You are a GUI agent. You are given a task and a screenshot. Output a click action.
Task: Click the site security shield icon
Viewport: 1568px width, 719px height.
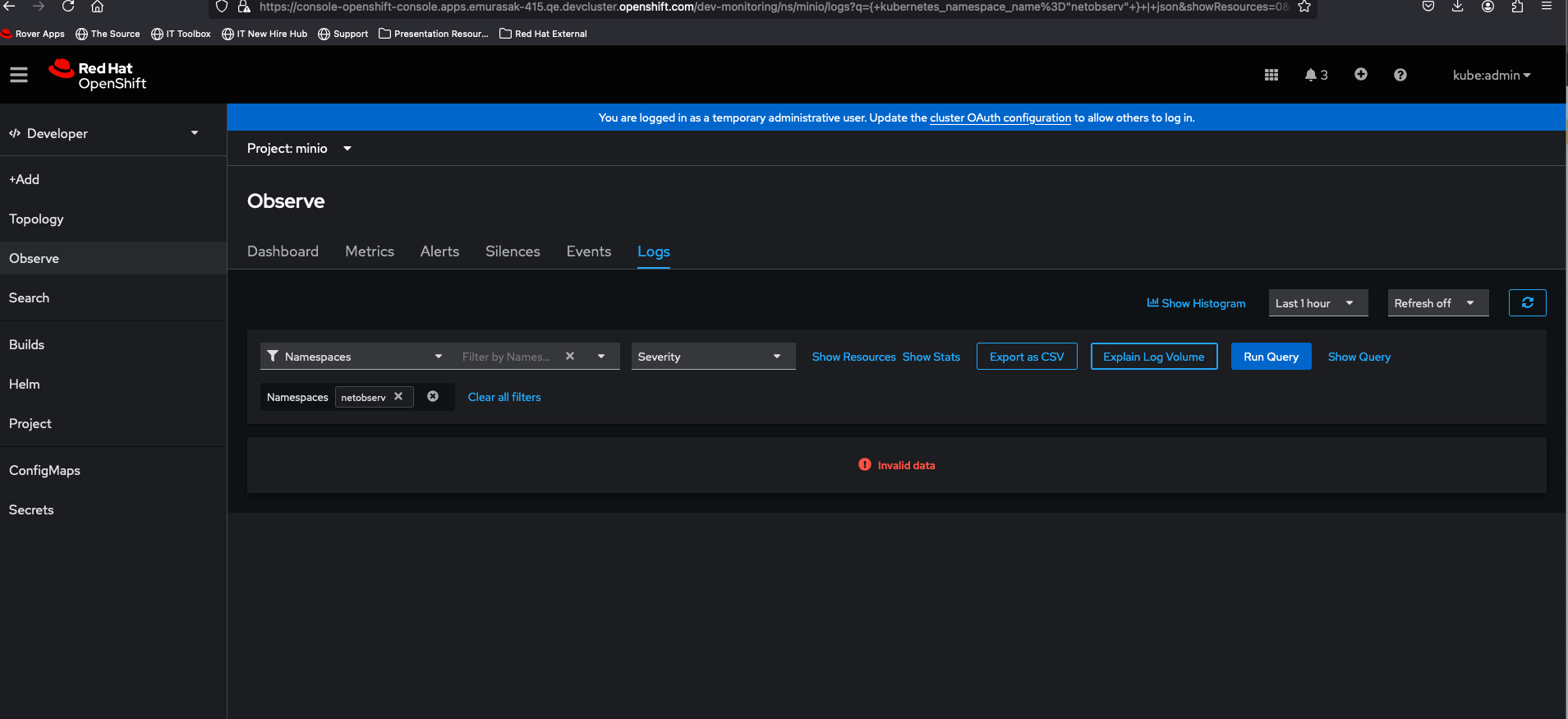tap(222, 7)
